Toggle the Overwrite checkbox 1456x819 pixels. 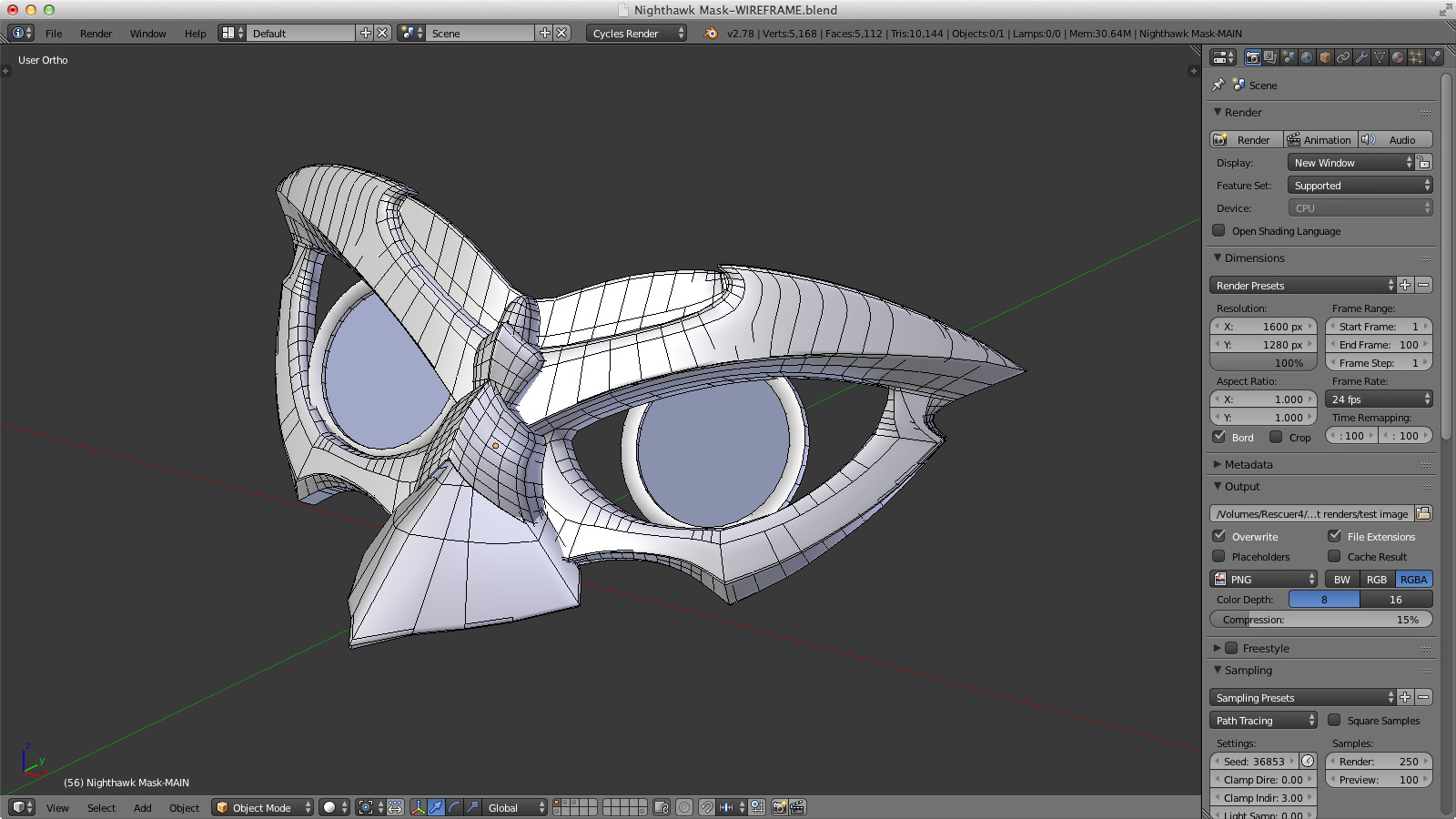(1219, 536)
